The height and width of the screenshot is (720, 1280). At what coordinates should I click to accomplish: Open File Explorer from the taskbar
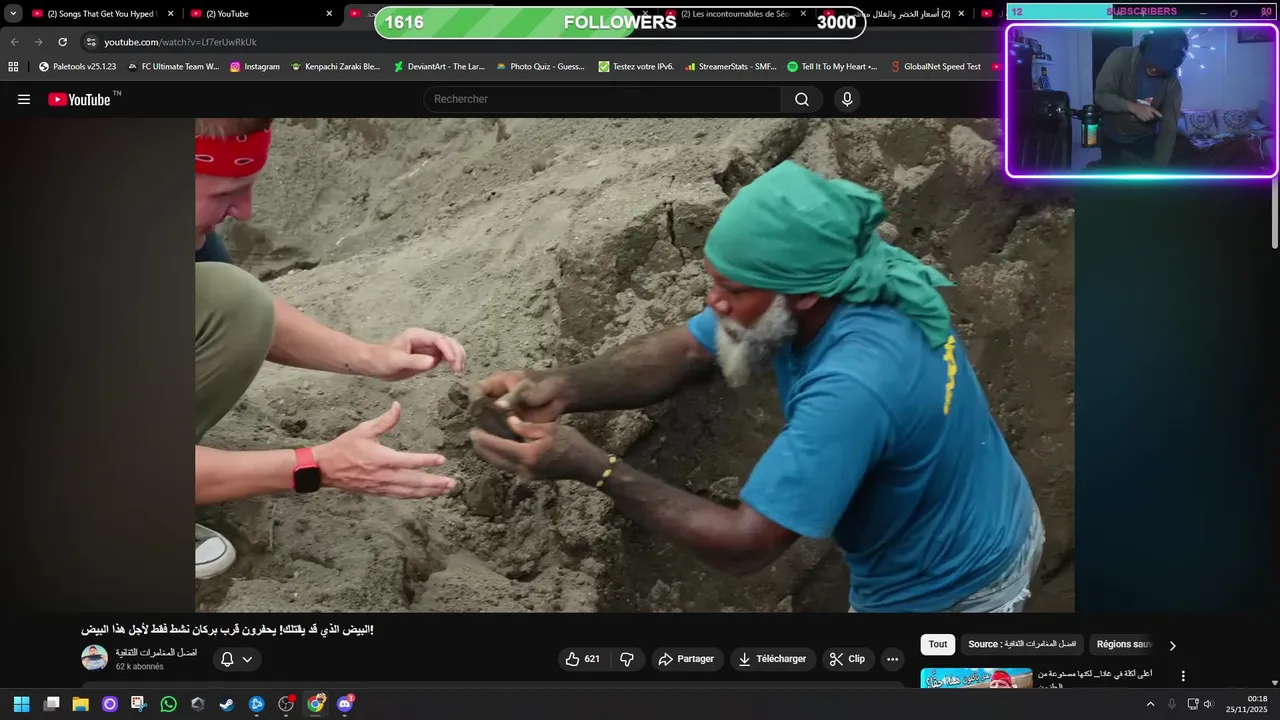(81, 704)
